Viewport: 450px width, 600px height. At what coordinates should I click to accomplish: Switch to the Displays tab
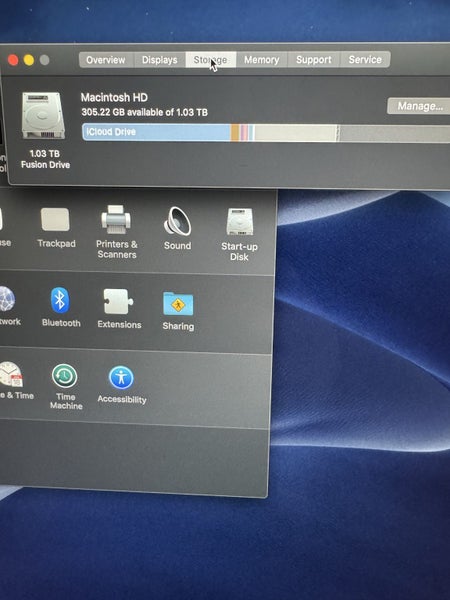pos(160,60)
